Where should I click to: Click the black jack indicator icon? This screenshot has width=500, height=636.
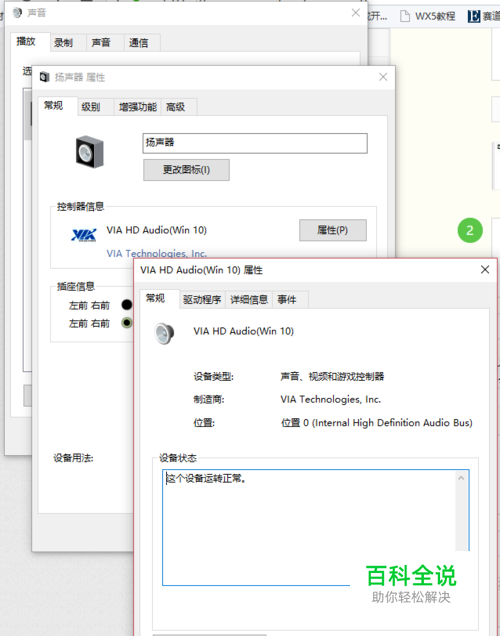coord(127,305)
